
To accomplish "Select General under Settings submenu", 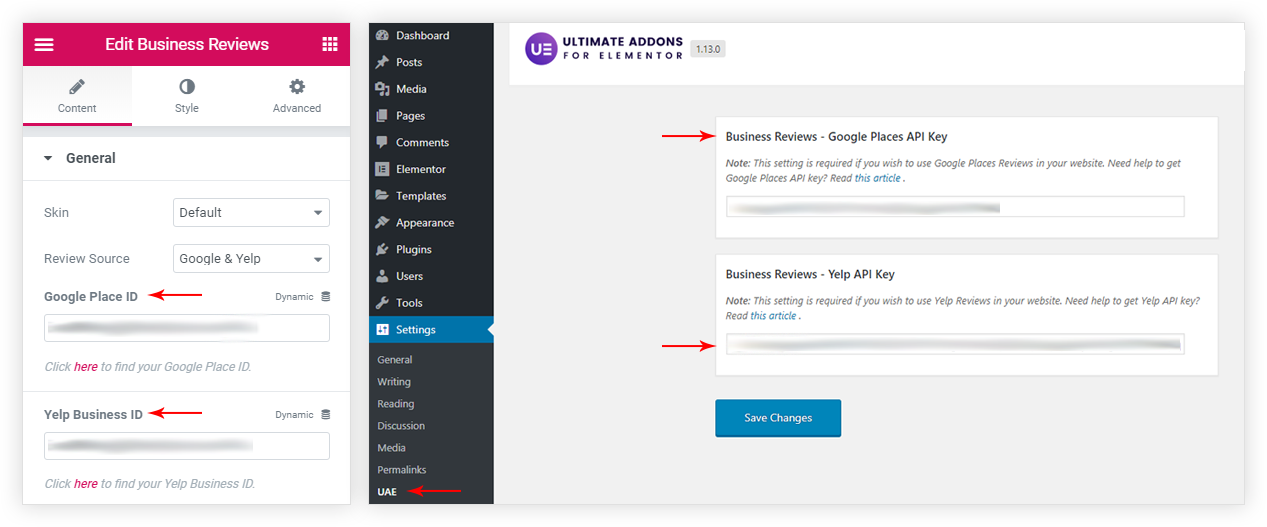I will (395, 360).
